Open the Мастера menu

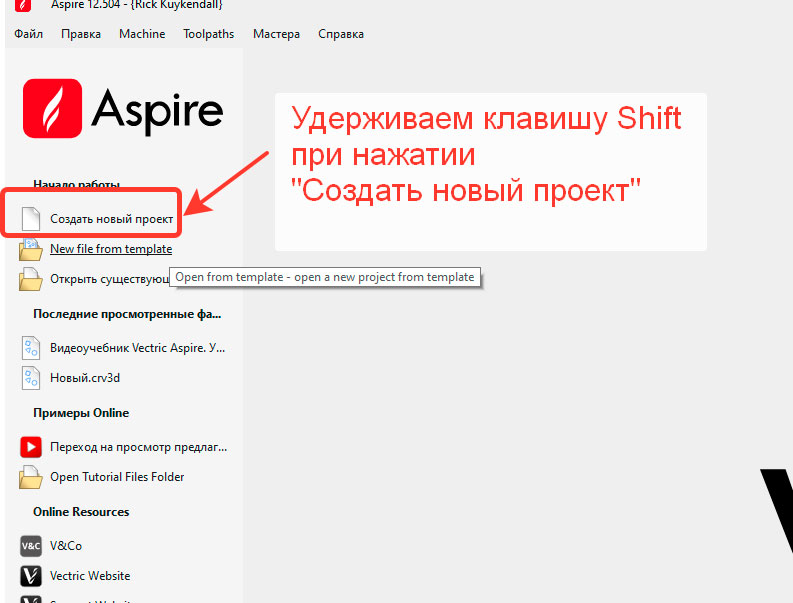[x=276, y=34]
